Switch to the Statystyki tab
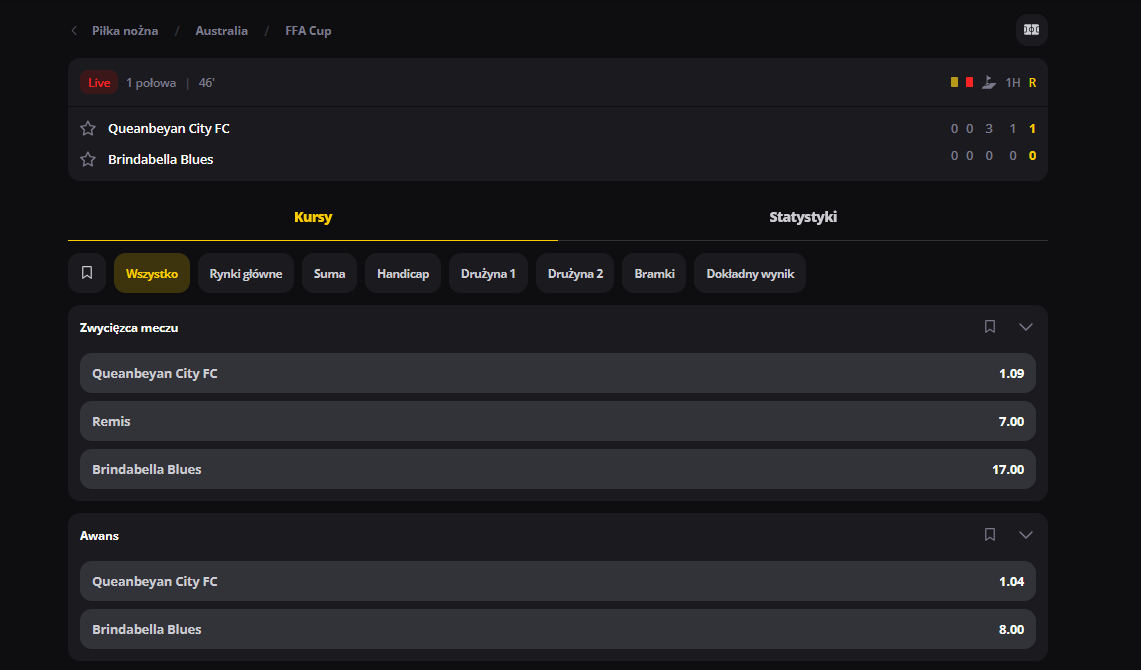 pyautogui.click(x=802, y=217)
